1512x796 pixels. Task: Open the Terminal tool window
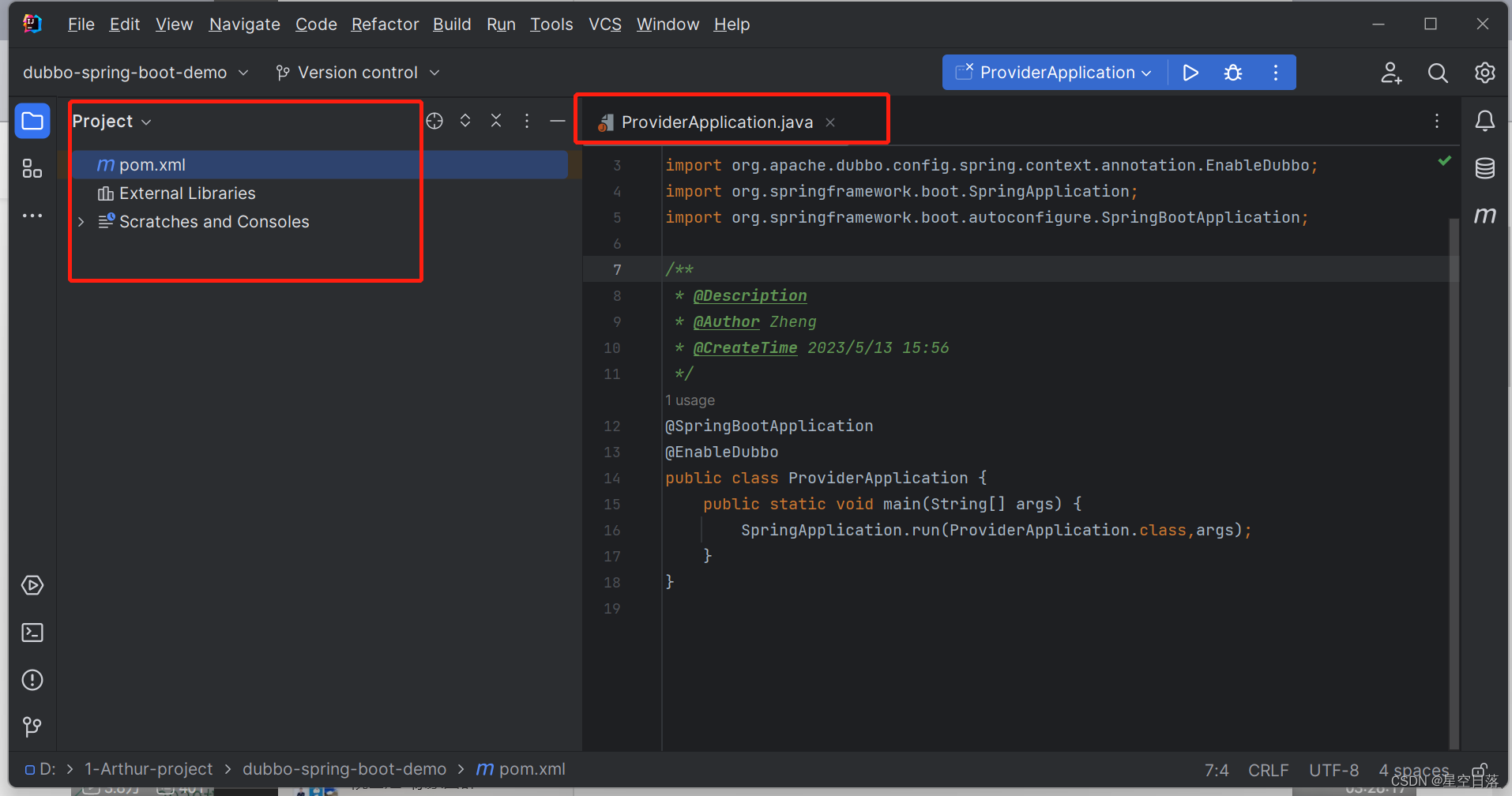[x=32, y=632]
